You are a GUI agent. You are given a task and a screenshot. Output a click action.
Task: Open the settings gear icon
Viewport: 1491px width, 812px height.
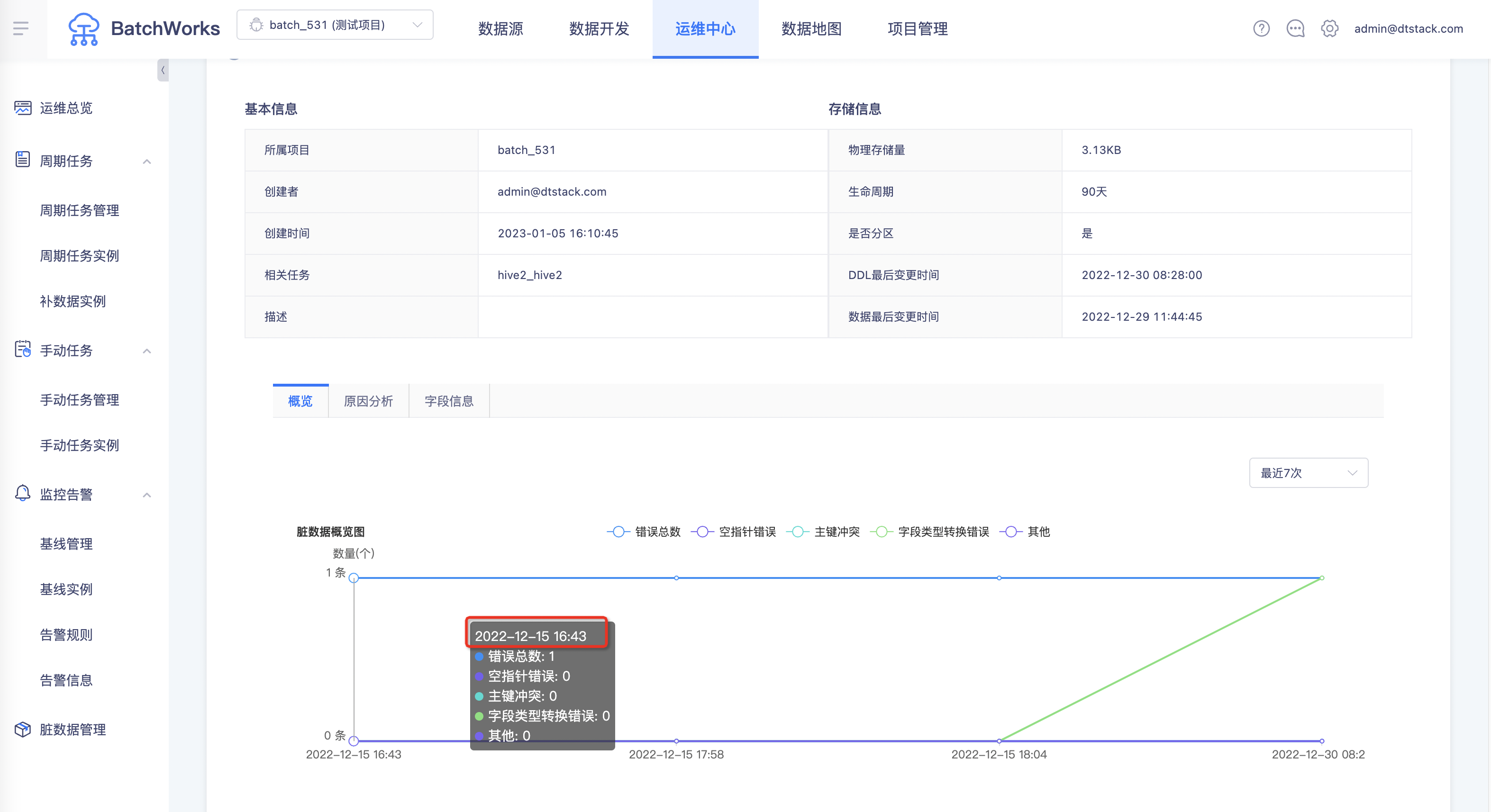(1329, 28)
